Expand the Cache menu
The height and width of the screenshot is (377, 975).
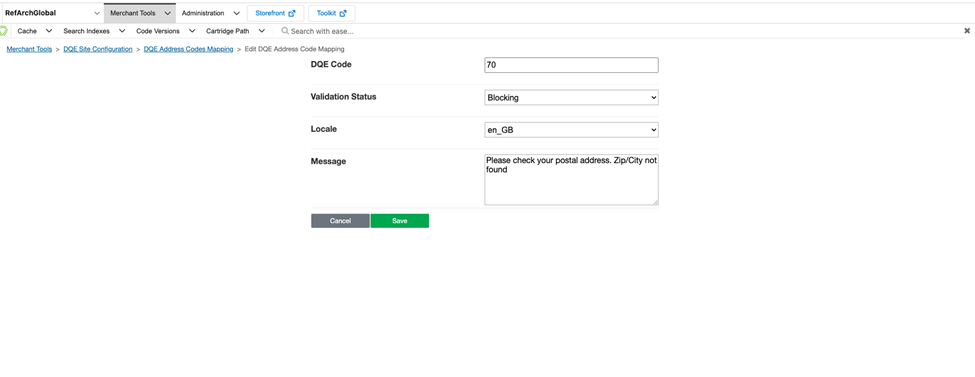(x=34, y=30)
